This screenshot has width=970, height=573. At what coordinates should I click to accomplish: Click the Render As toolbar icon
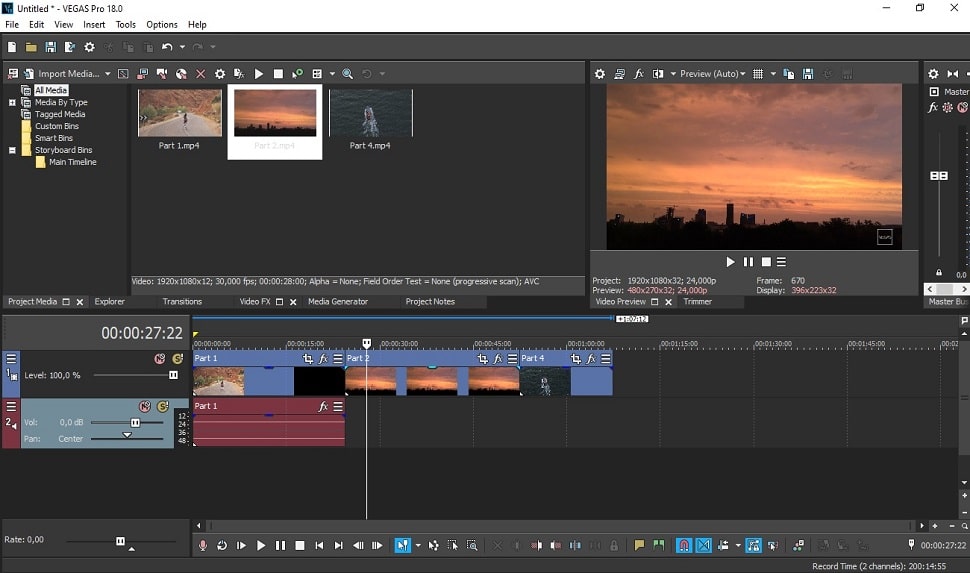click(70, 47)
